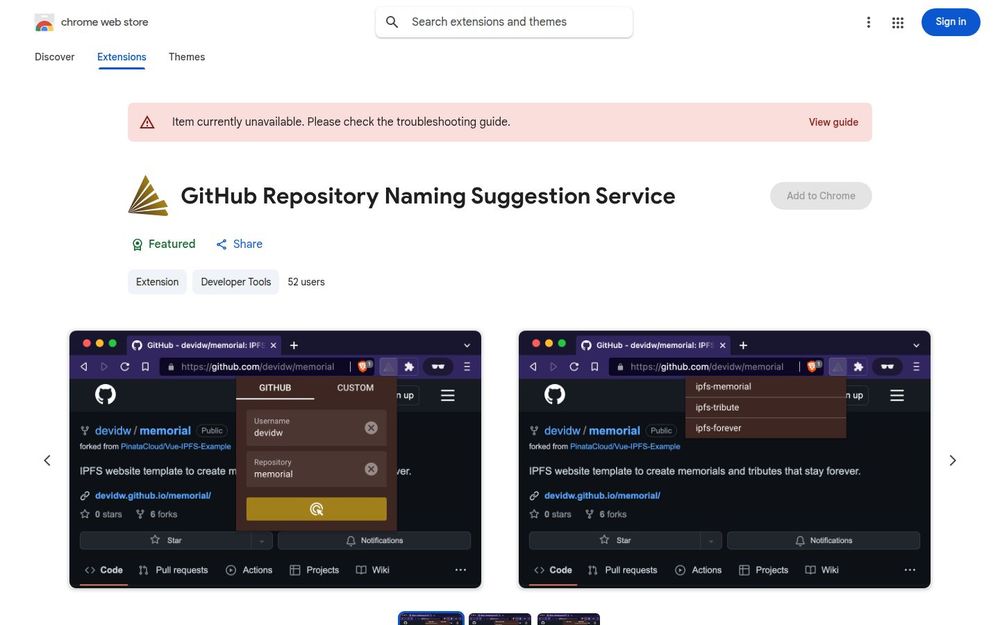Click the Featured badge icon
This screenshot has height=625, width=1000.
pos(137,244)
